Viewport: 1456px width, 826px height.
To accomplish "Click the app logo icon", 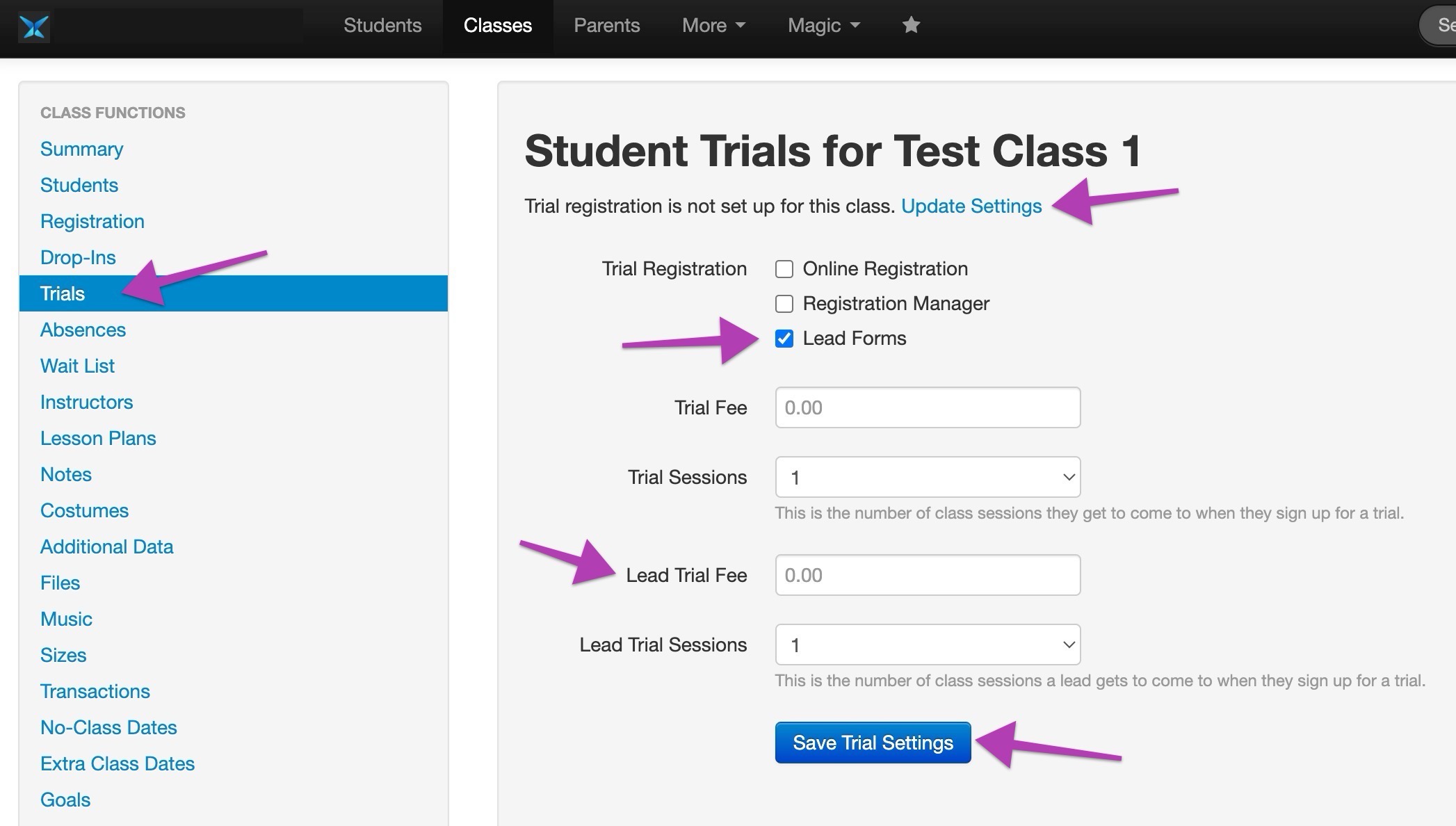I will tap(33, 27).
